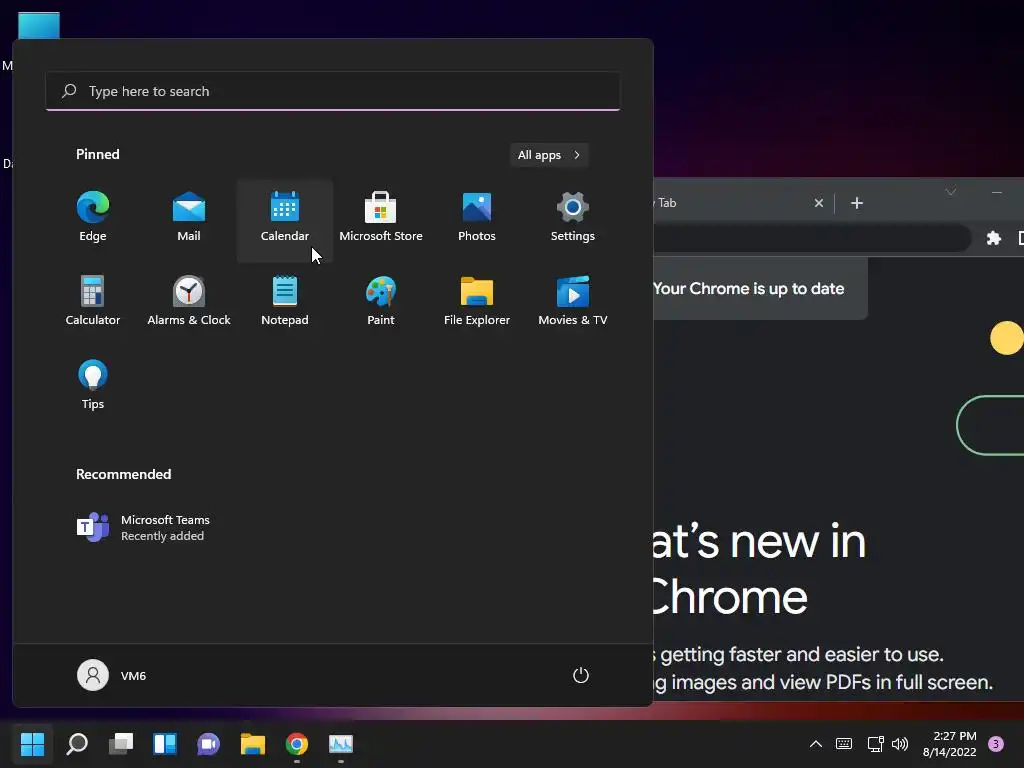The image size is (1024, 768).
Task: Launch the Paint app
Action: click(x=381, y=302)
